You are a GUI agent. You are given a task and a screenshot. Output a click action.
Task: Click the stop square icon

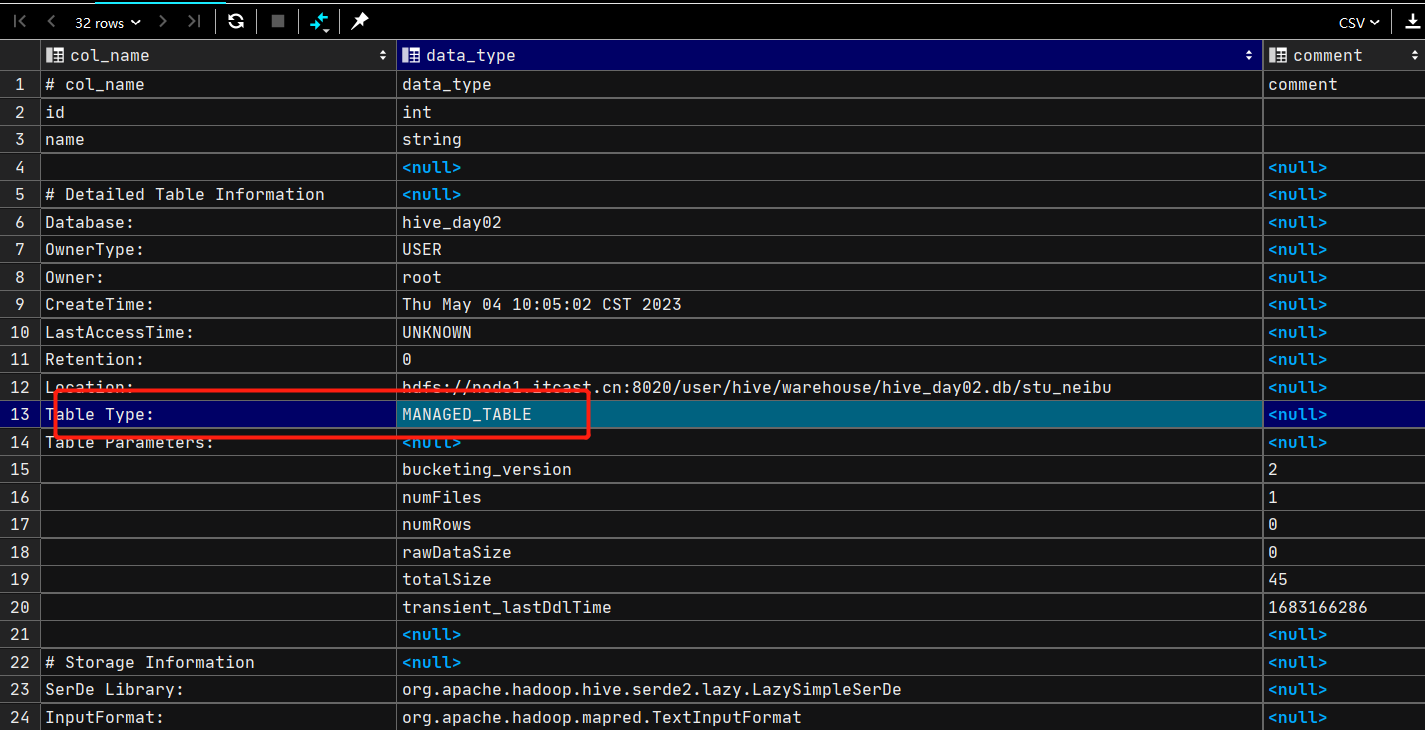coord(278,21)
